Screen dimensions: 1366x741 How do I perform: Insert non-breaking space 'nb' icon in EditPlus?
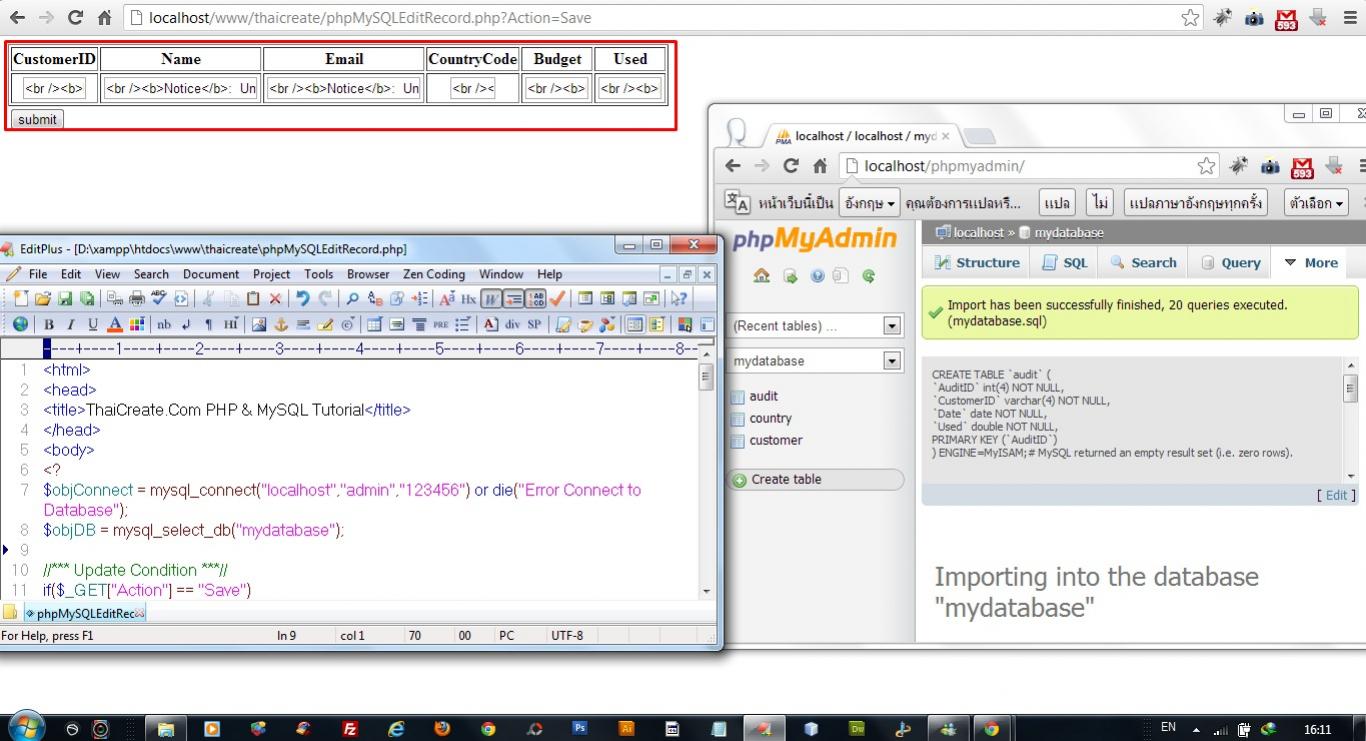[x=164, y=324]
